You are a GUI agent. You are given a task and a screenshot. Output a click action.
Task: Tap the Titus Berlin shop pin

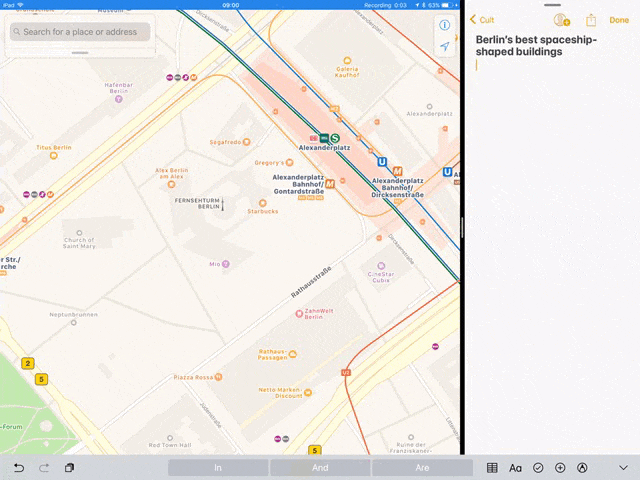click(53, 156)
